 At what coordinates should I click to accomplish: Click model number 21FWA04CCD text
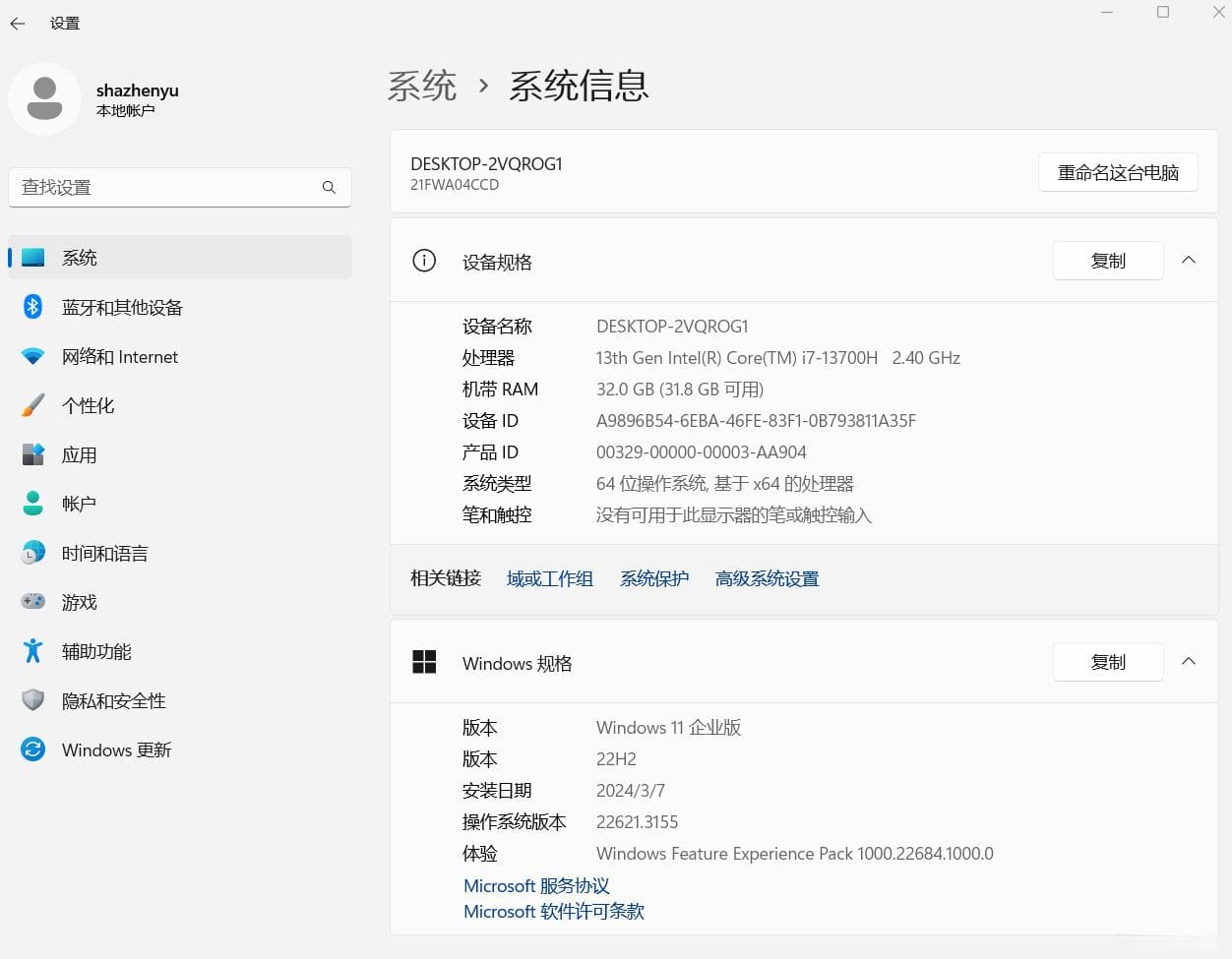[x=455, y=185]
